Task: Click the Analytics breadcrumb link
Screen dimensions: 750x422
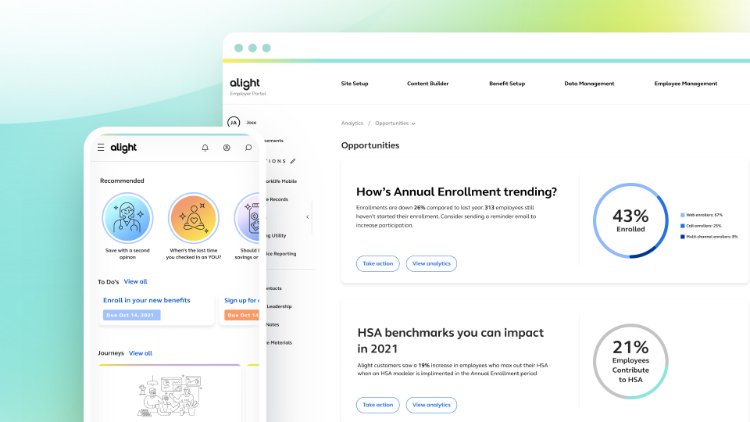Action: [x=352, y=123]
